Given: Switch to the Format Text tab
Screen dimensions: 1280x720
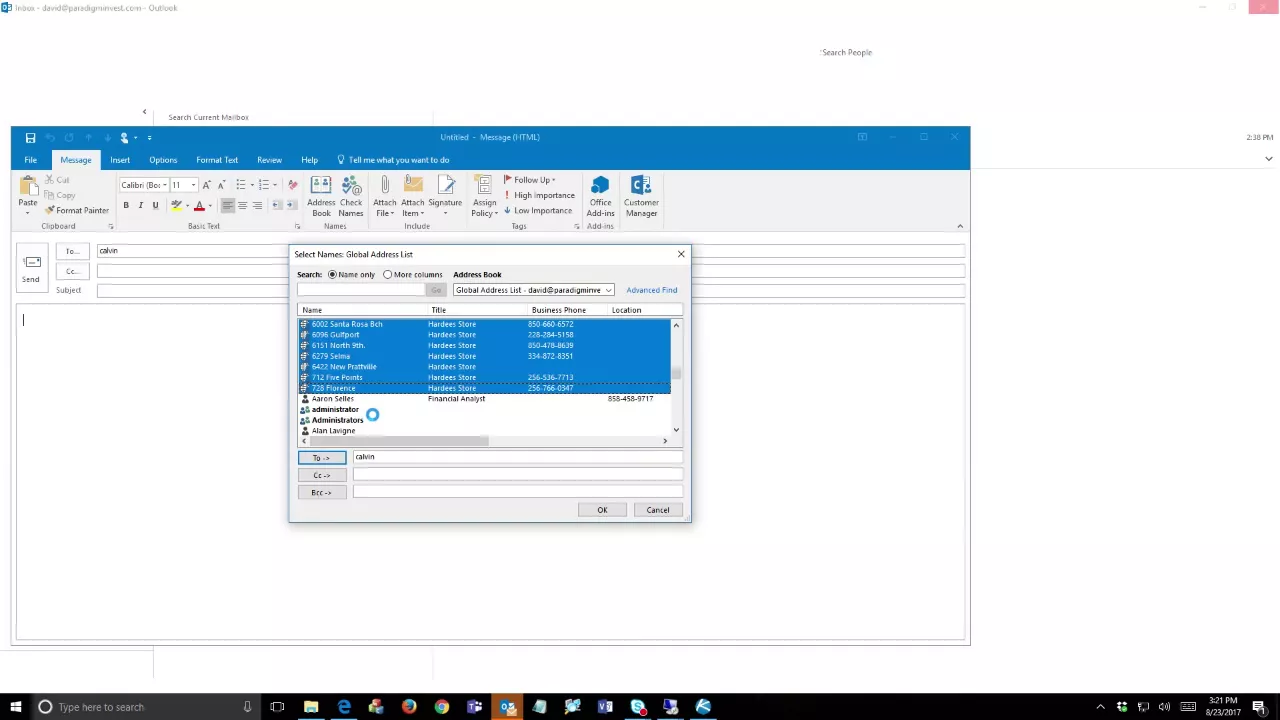Looking at the screenshot, I should pyautogui.click(x=217, y=160).
